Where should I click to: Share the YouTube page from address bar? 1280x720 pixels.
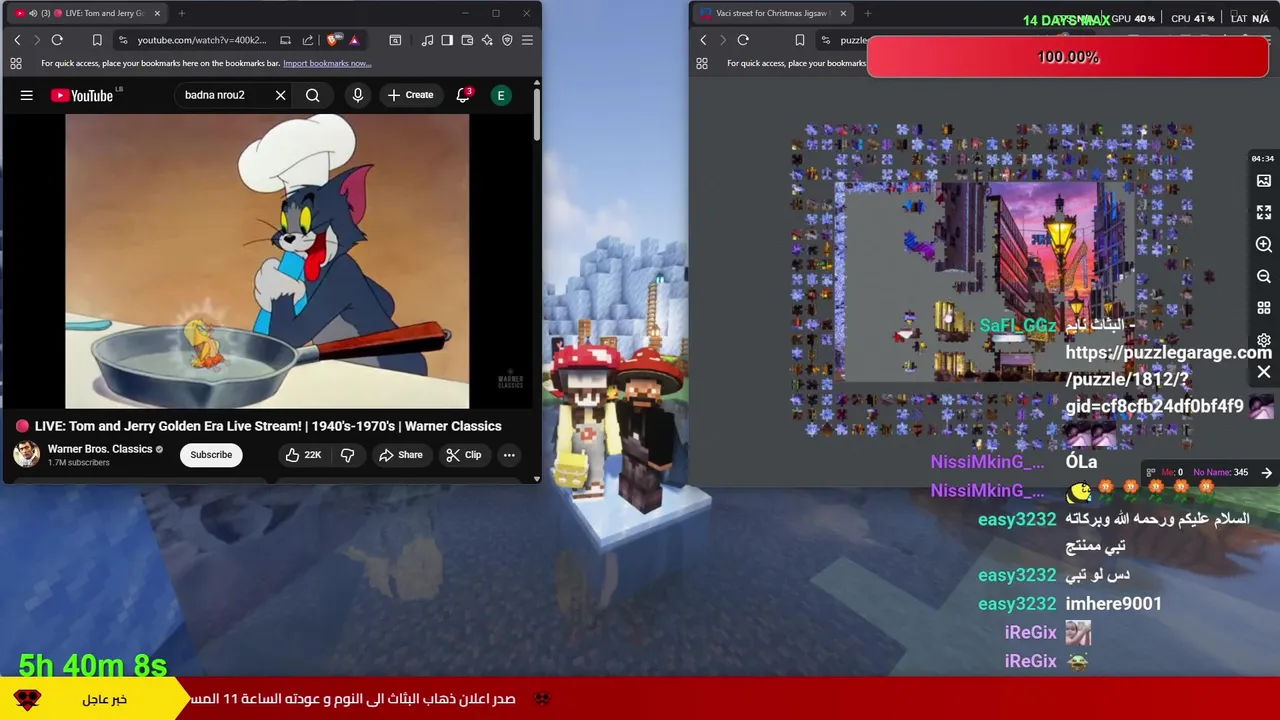pyautogui.click(x=308, y=40)
